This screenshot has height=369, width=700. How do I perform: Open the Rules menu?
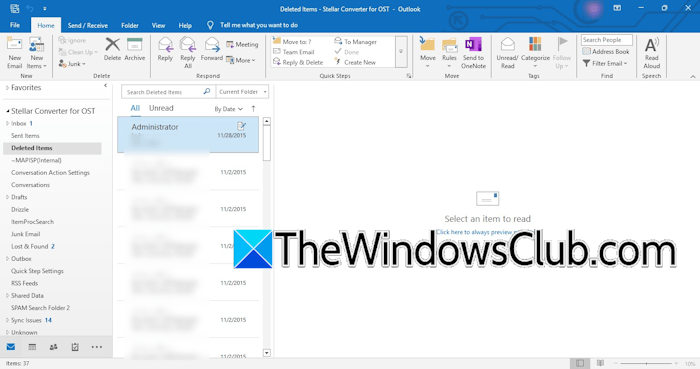tap(449, 53)
